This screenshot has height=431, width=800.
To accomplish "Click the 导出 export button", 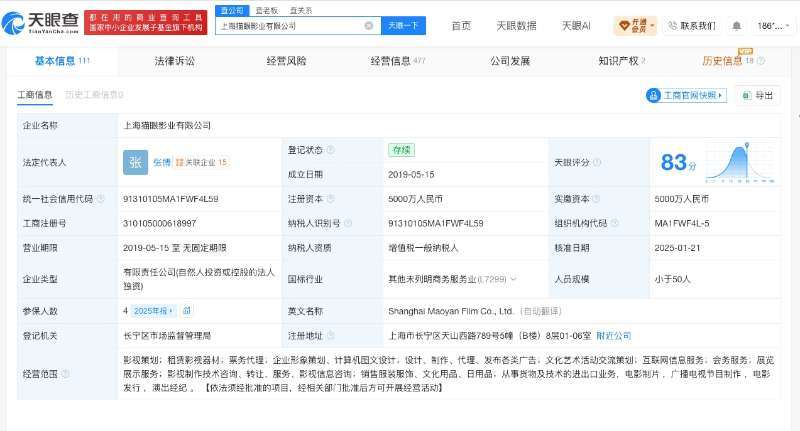I will pyautogui.click(x=758, y=95).
